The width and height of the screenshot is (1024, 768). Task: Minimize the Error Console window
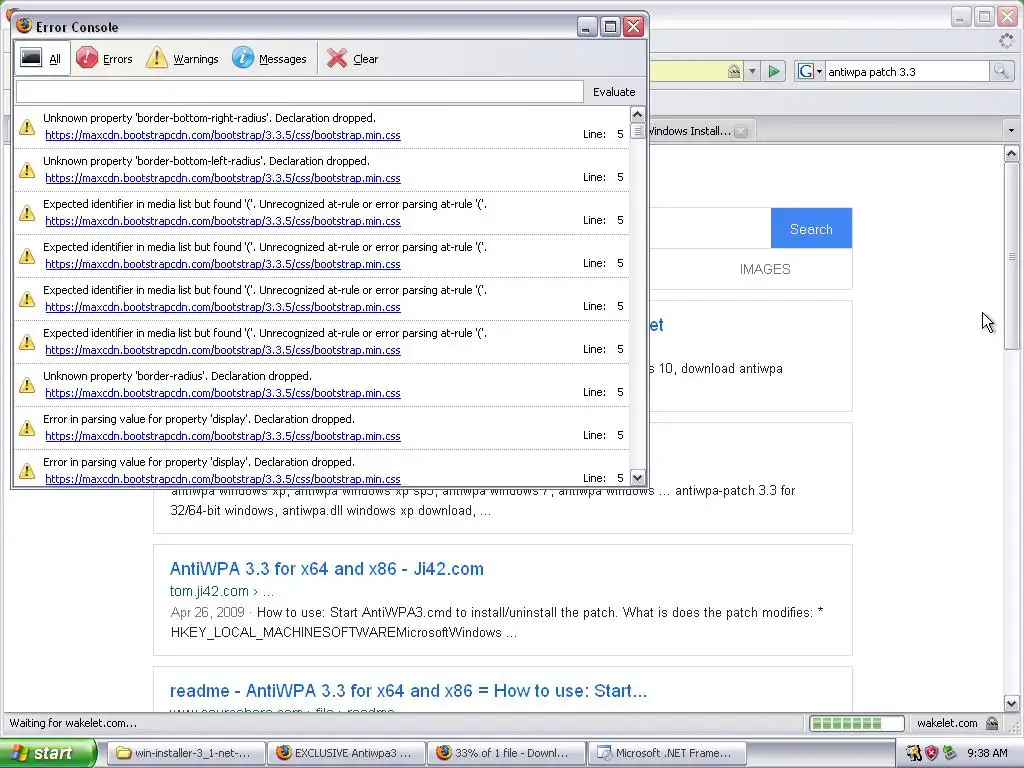(587, 27)
